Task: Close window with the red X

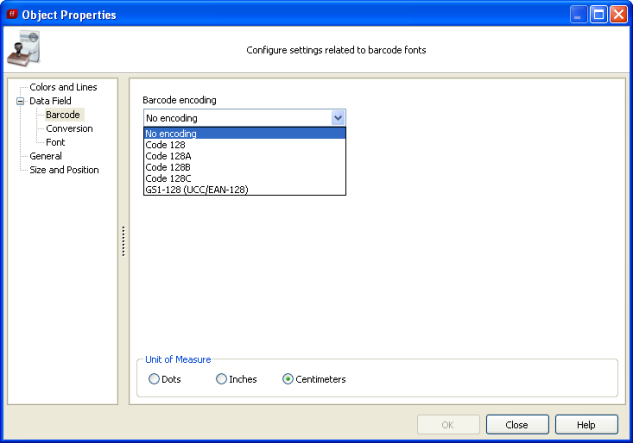Action: [618, 15]
